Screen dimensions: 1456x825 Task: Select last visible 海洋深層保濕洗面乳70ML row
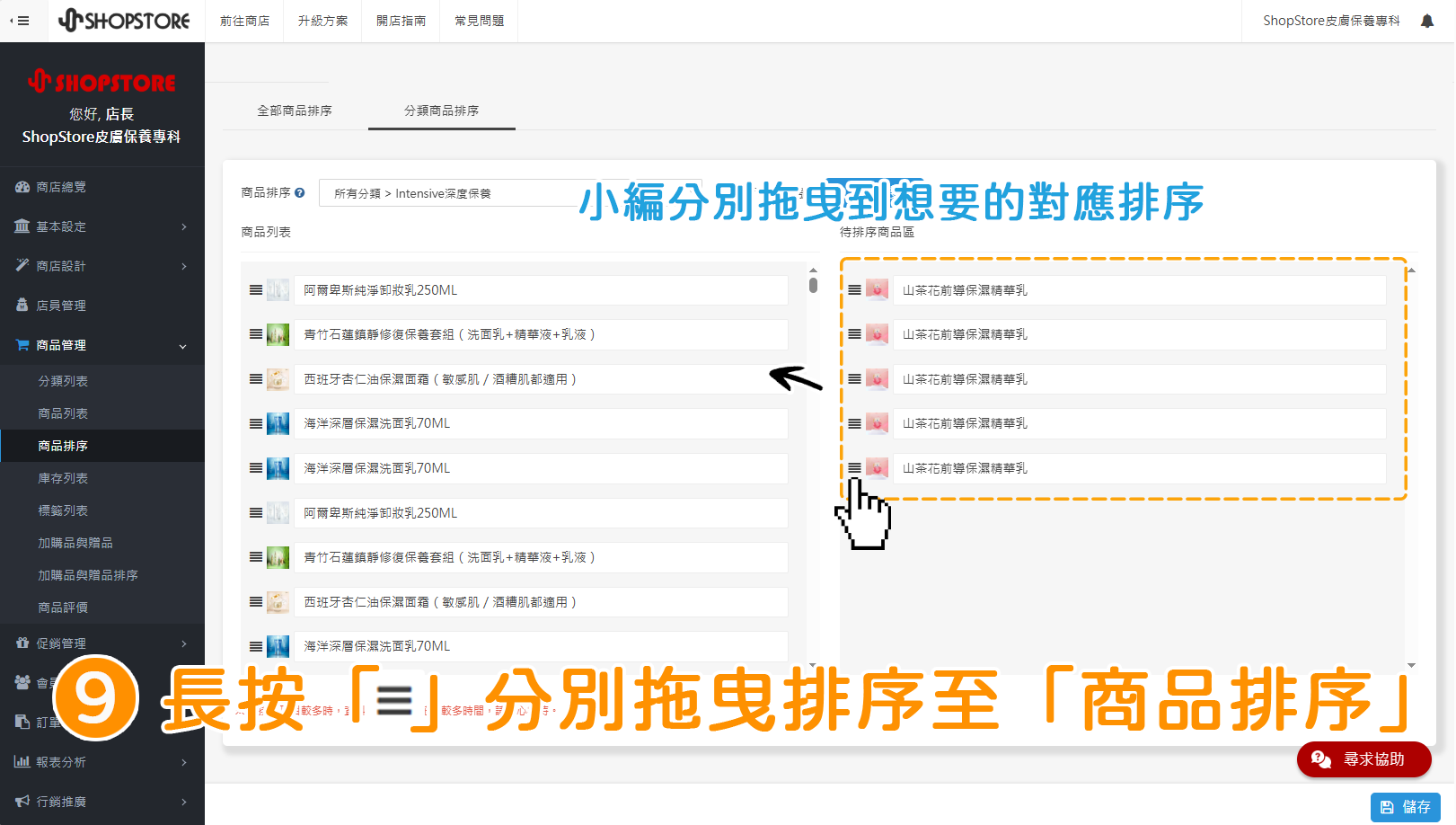[x=541, y=646]
